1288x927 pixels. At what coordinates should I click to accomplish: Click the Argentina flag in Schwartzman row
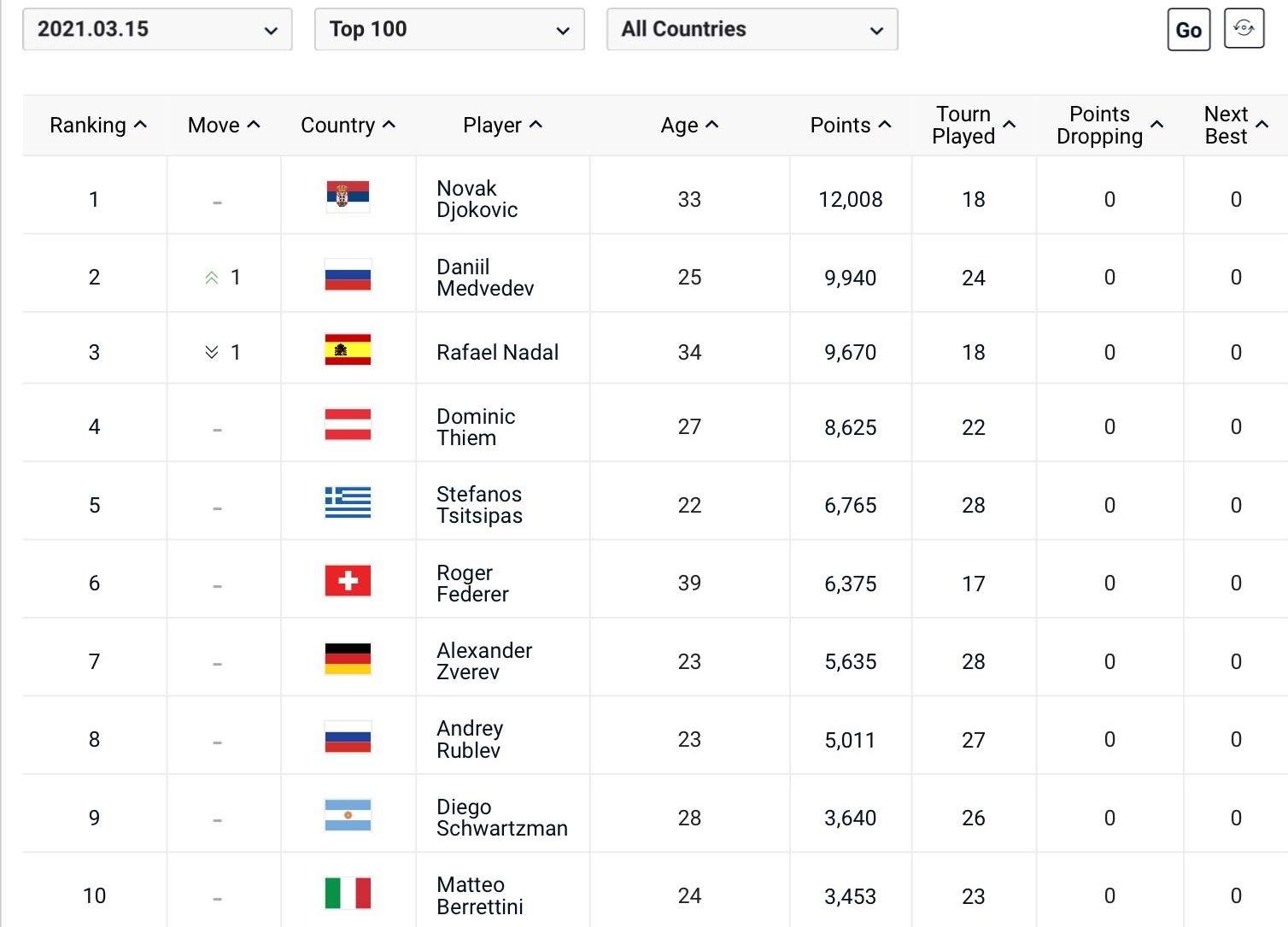(348, 815)
